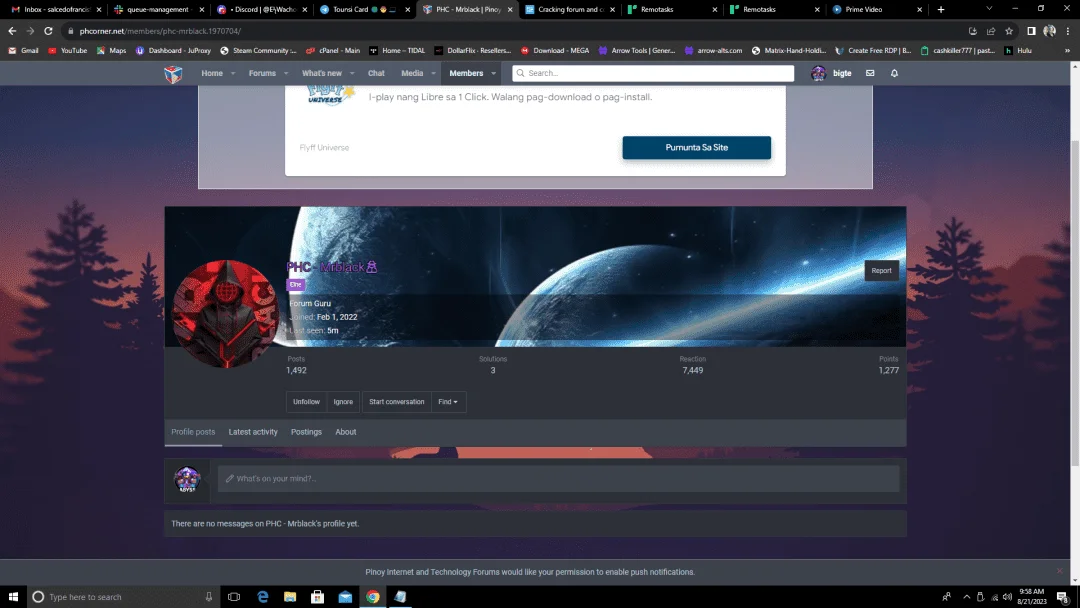Click the Pumunta Sa Site ad button

(696, 147)
